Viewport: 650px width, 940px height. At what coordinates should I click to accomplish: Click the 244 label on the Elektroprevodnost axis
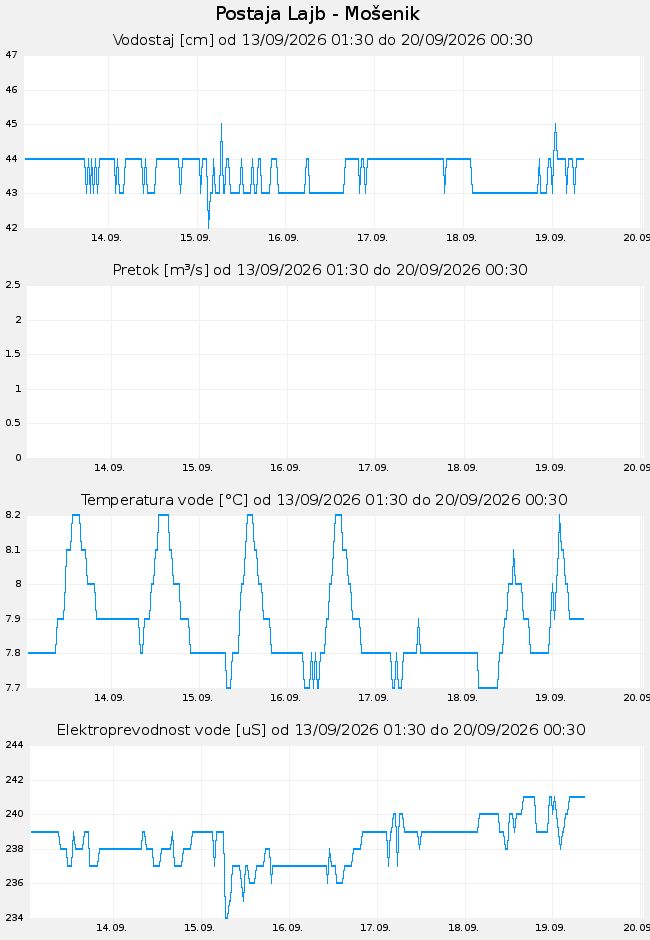tap(14, 745)
